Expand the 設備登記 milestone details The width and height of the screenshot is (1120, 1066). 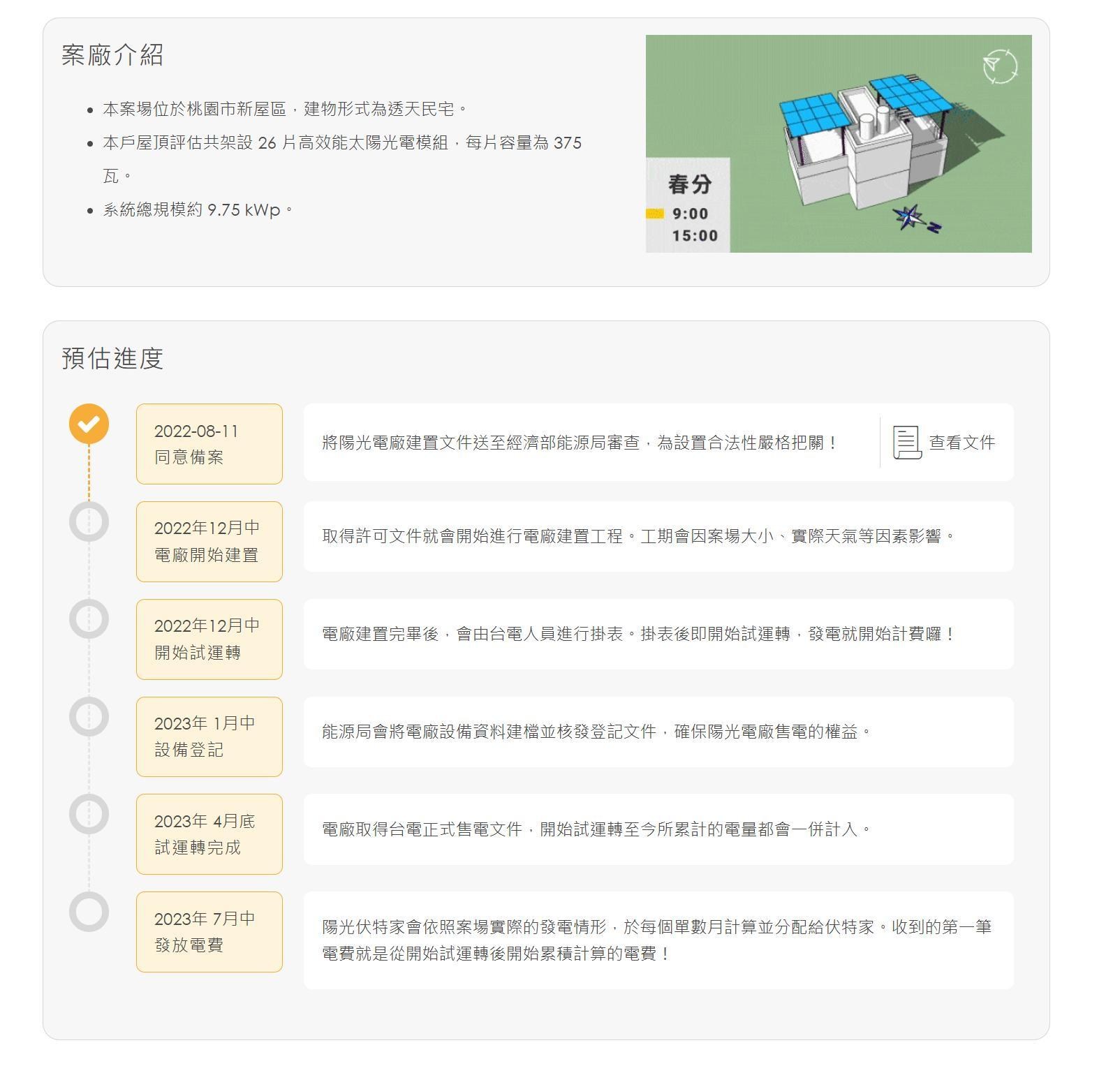(208, 736)
